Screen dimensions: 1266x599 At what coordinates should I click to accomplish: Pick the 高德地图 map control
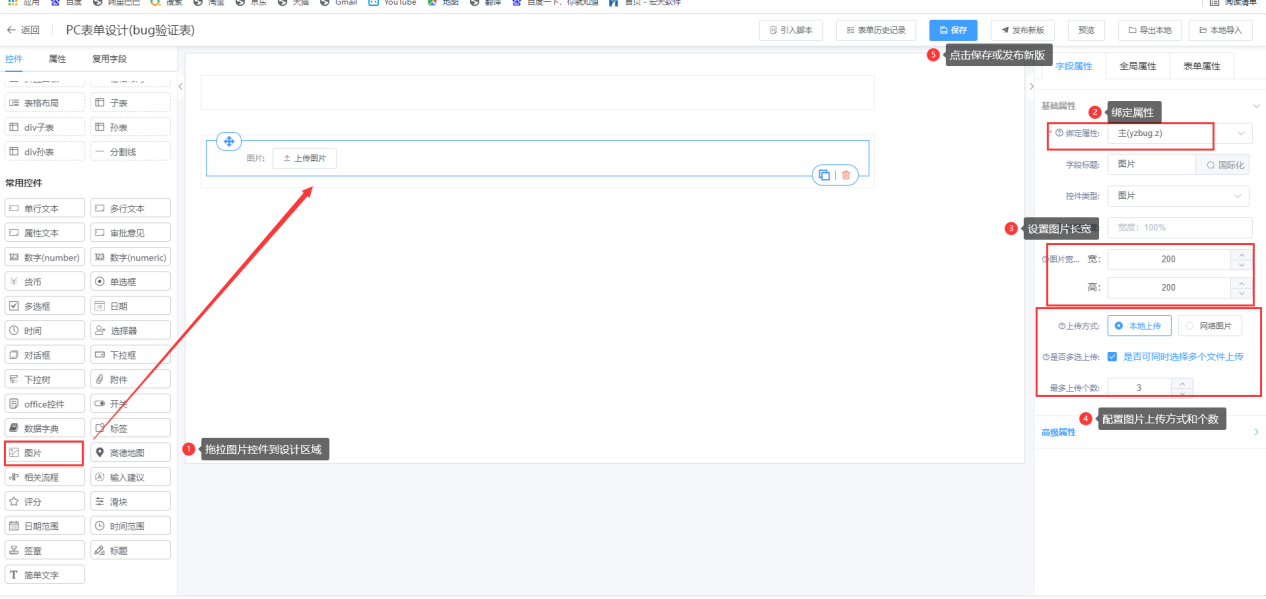pos(130,453)
